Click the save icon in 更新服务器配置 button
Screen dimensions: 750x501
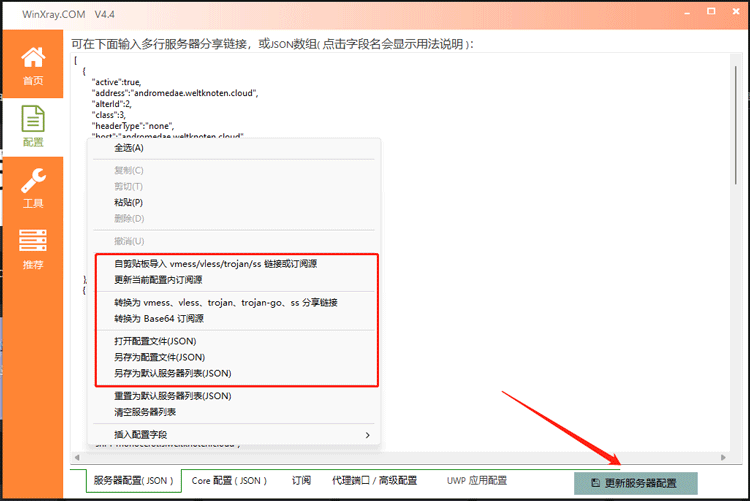(596, 483)
